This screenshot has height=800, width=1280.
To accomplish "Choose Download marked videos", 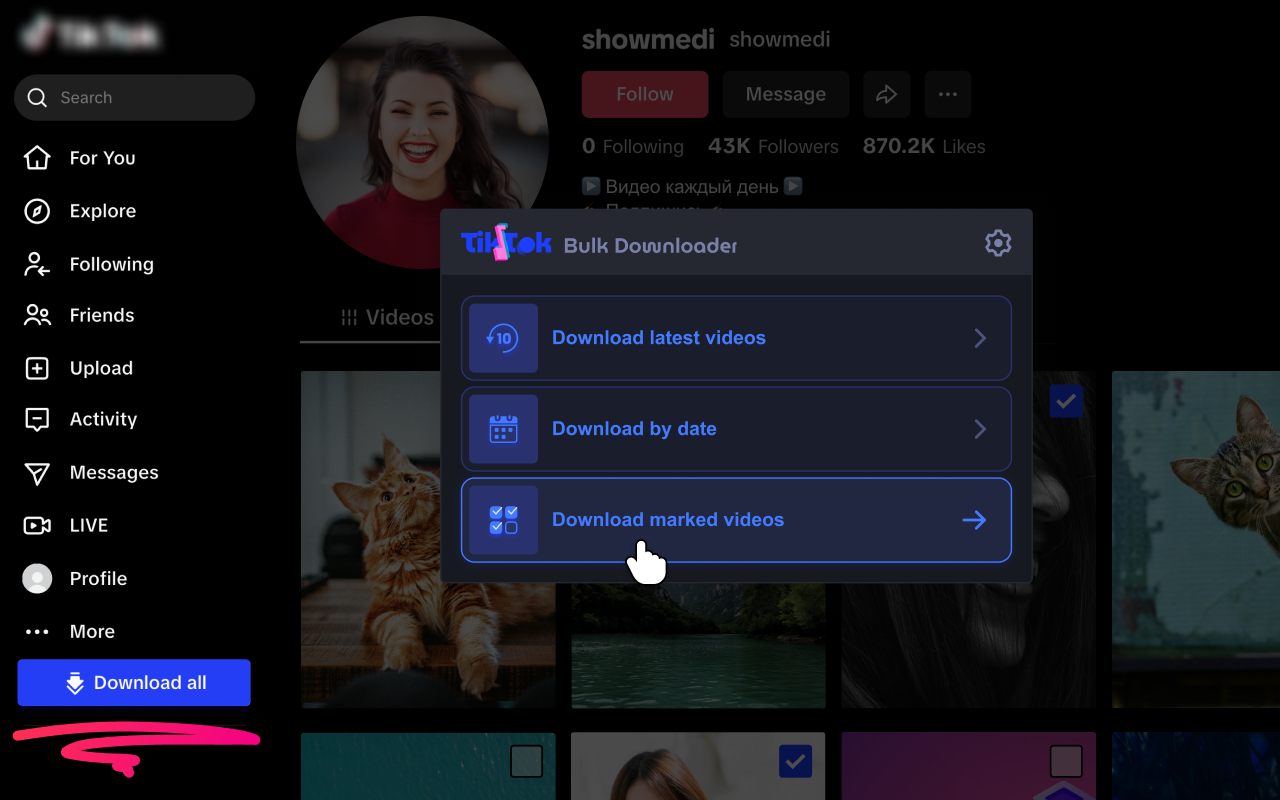I will pyautogui.click(x=736, y=520).
